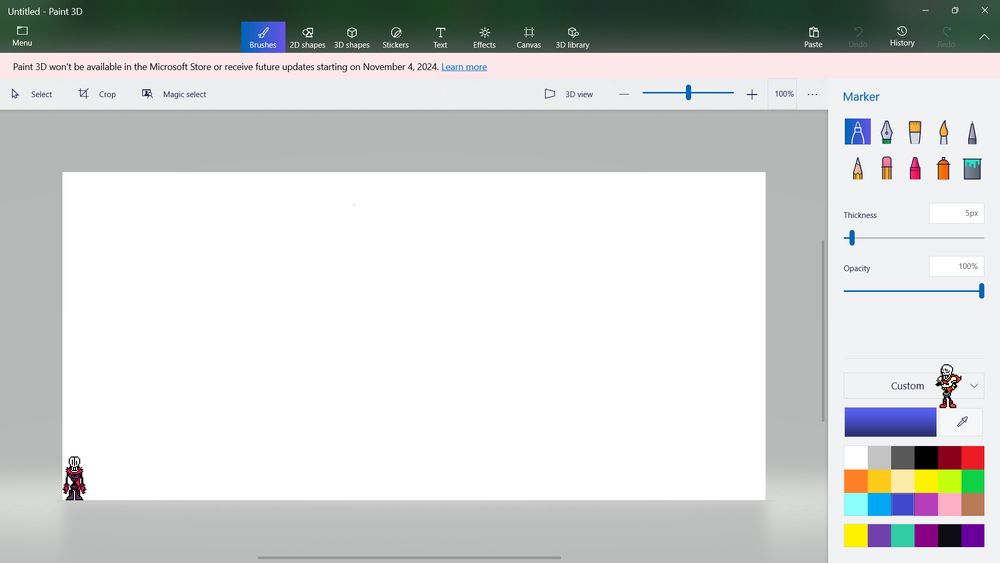
Task: Toggle 3D view mode
Action: 569,94
